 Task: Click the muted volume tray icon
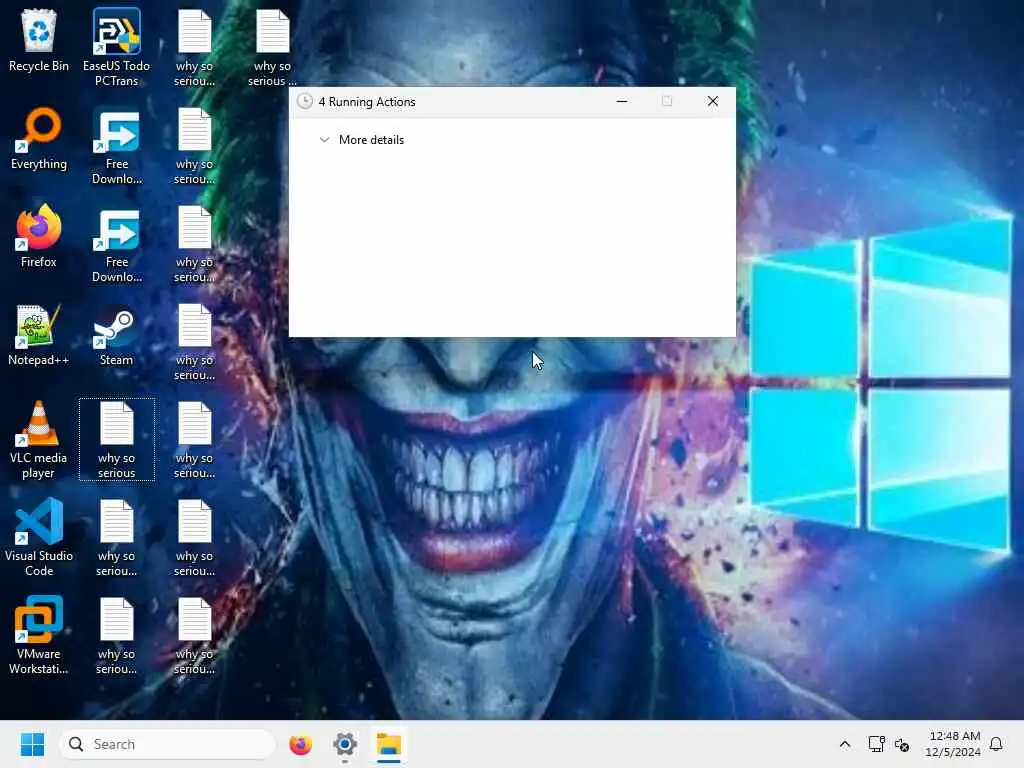click(902, 744)
